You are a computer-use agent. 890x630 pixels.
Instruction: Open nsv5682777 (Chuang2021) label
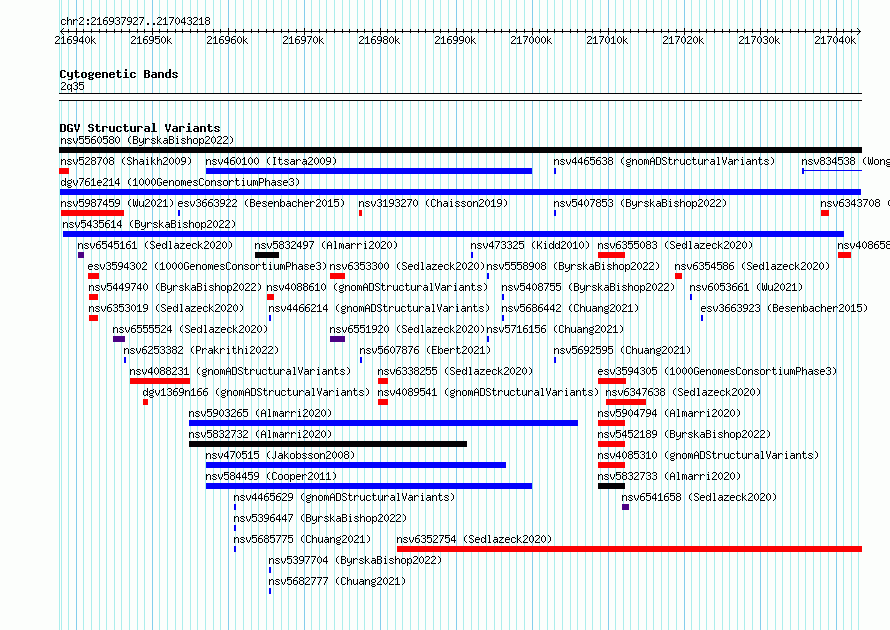[x=337, y=581]
